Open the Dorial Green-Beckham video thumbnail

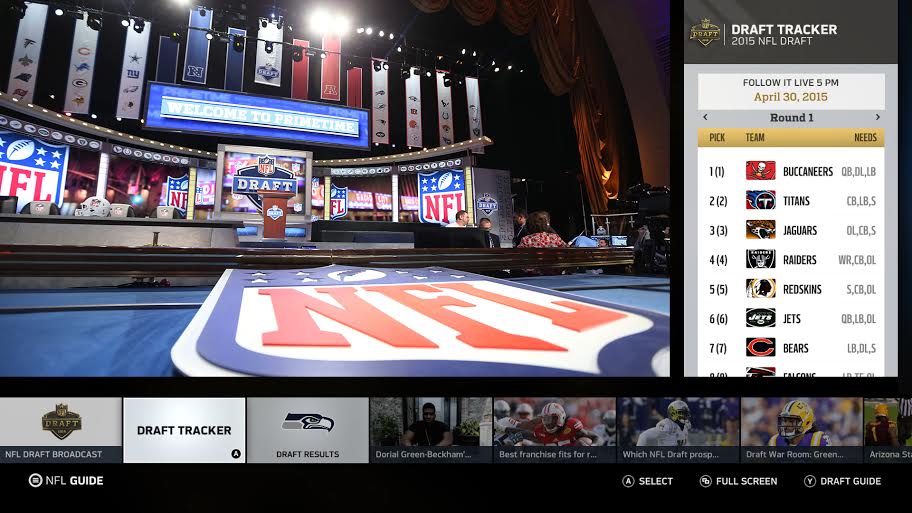coord(431,430)
